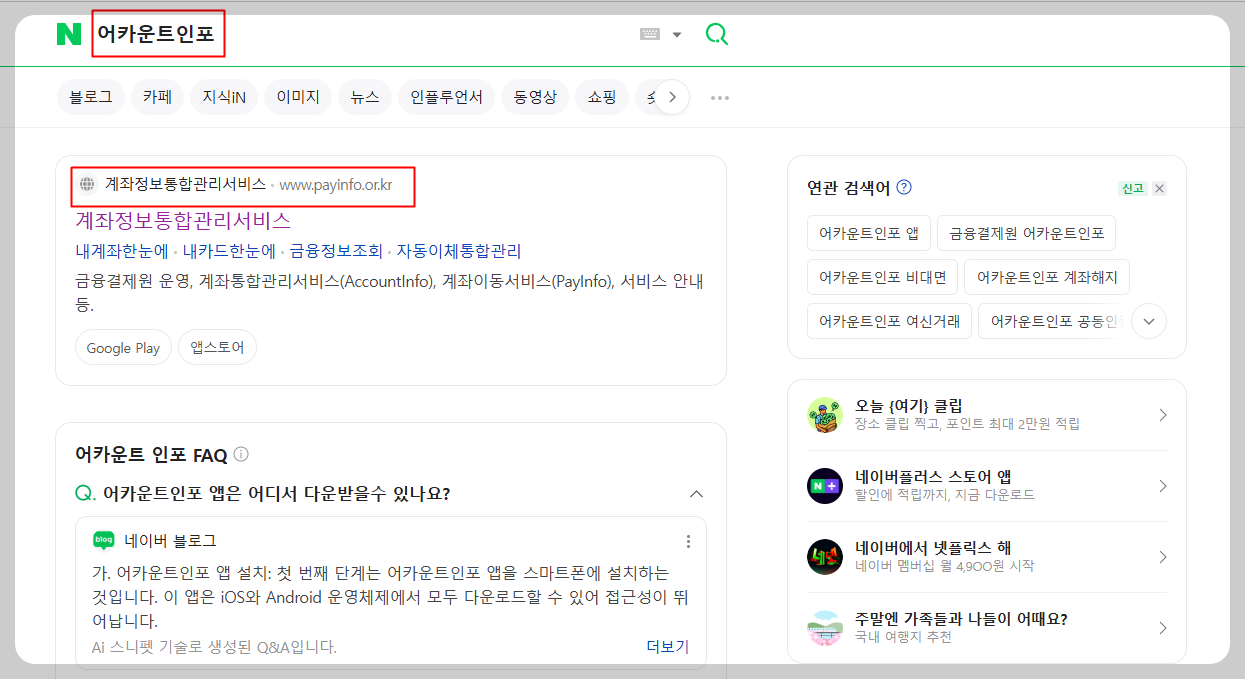Click the green search magnifier icon

tap(716, 34)
